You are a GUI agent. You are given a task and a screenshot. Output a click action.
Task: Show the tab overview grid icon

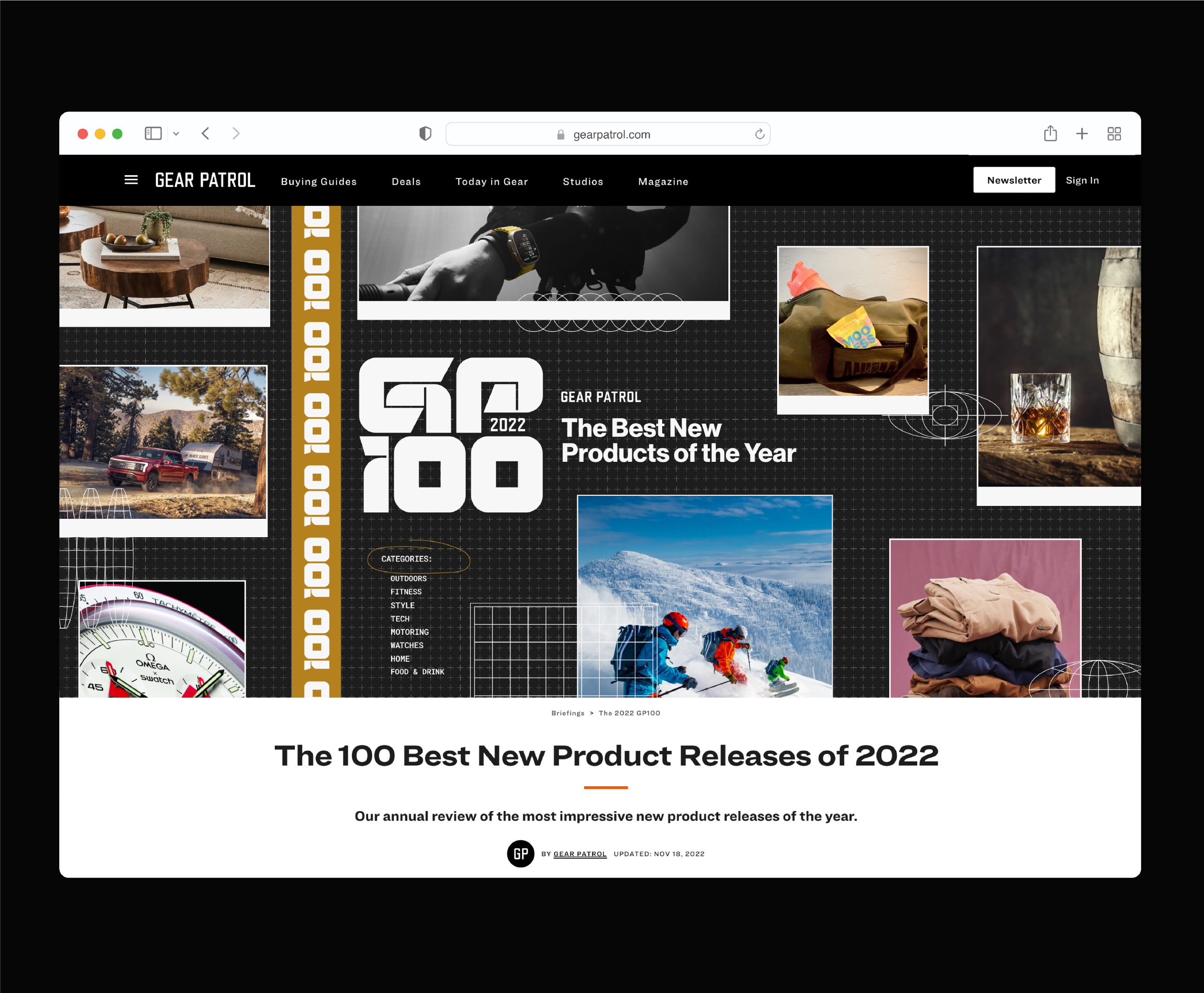pos(1113,134)
